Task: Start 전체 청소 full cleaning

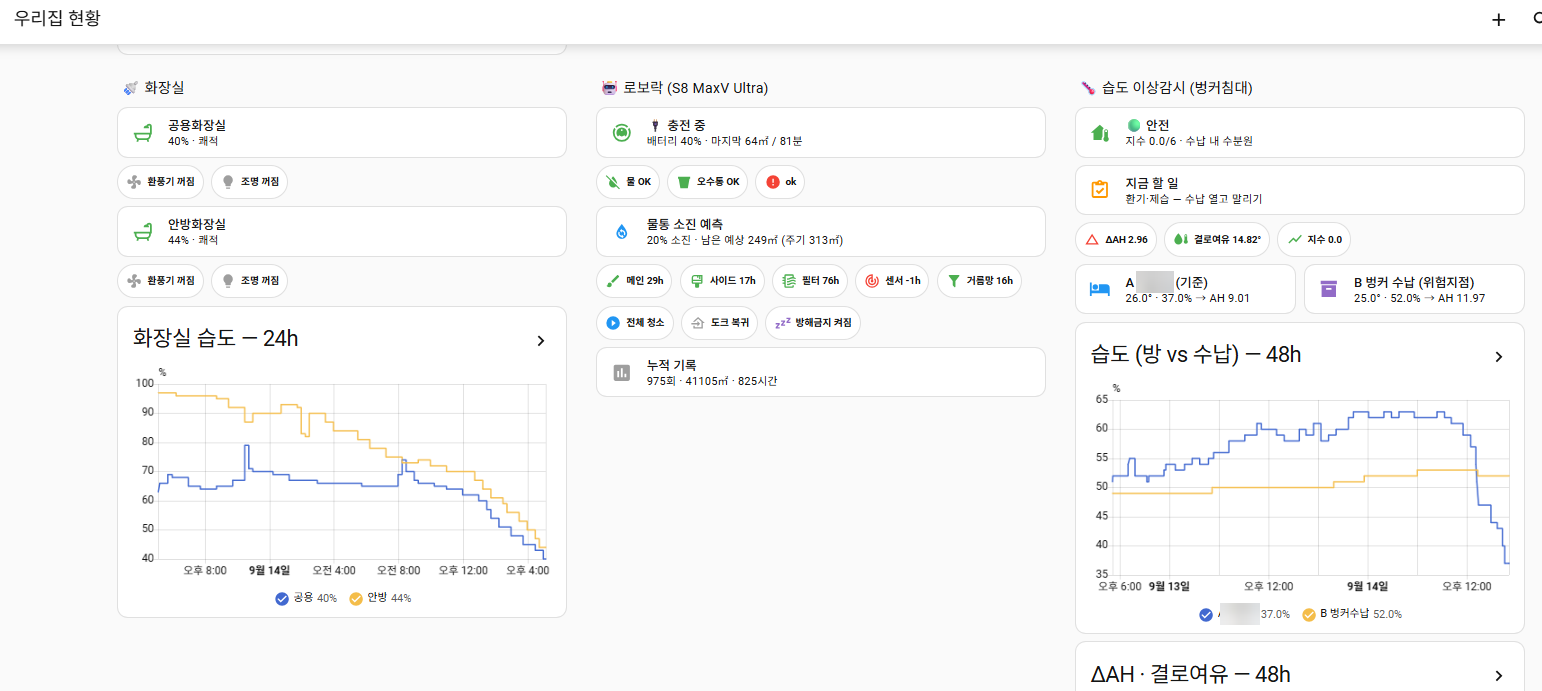Action: tap(635, 323)
